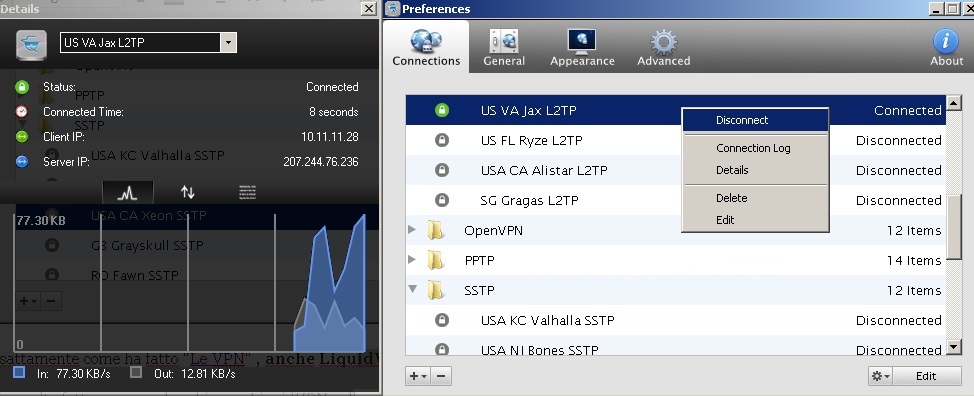Click the PPTP folder icon

[x=435, y=260]
